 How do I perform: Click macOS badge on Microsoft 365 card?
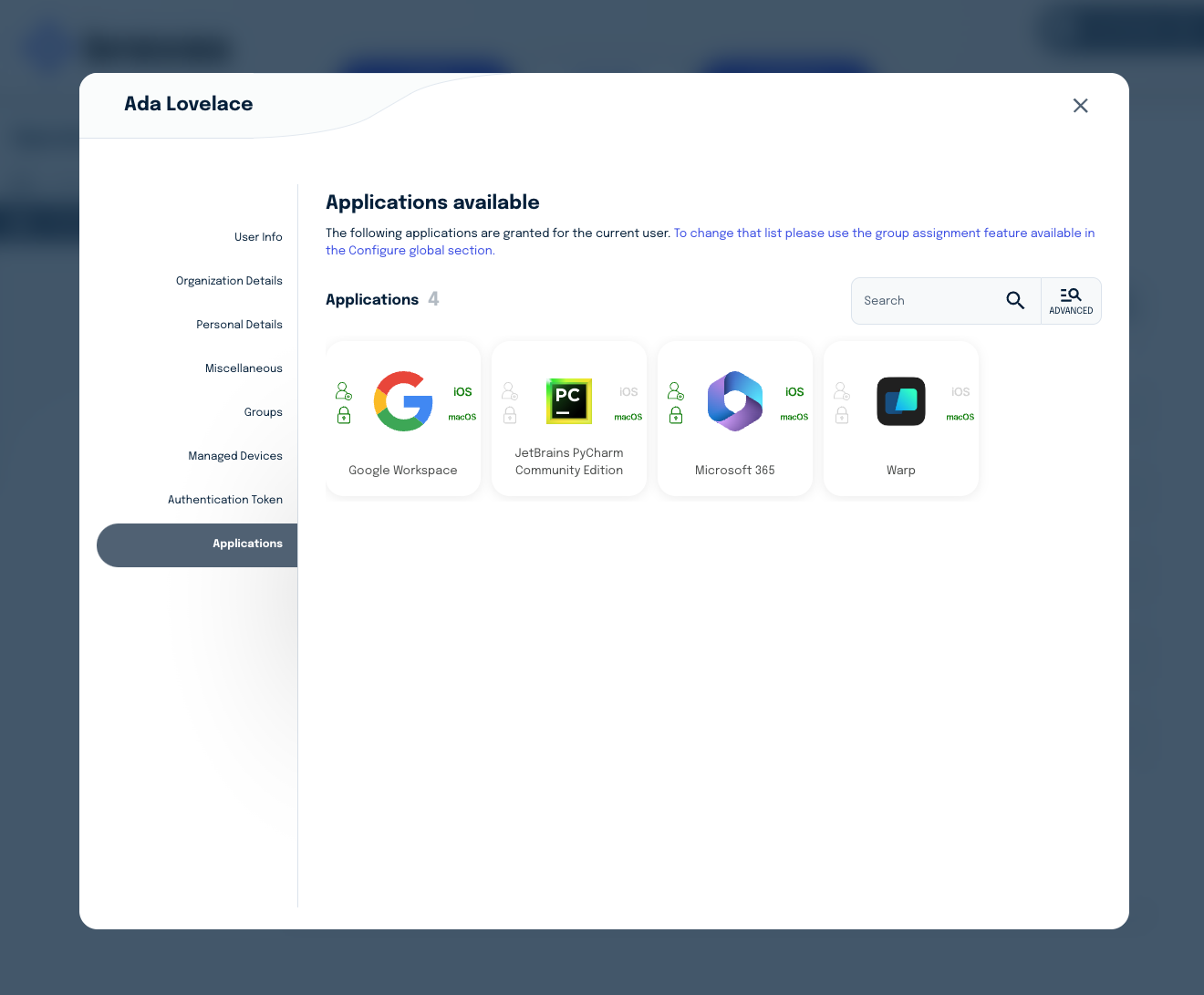point(794,417)
